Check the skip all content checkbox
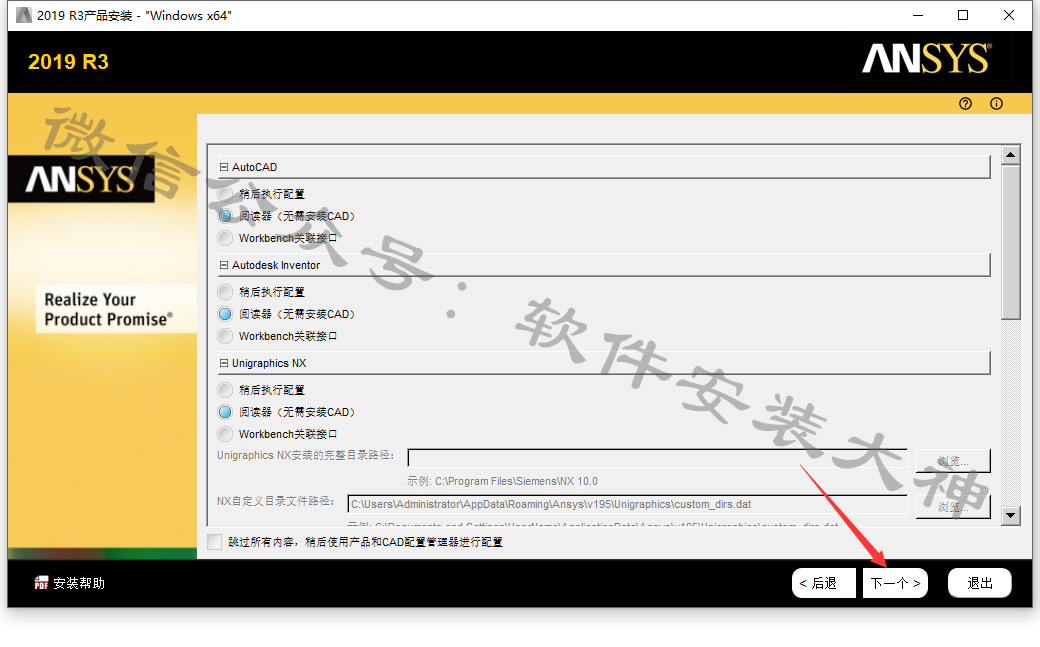This screenshot has width=1040, height=647. coord(215,542)
